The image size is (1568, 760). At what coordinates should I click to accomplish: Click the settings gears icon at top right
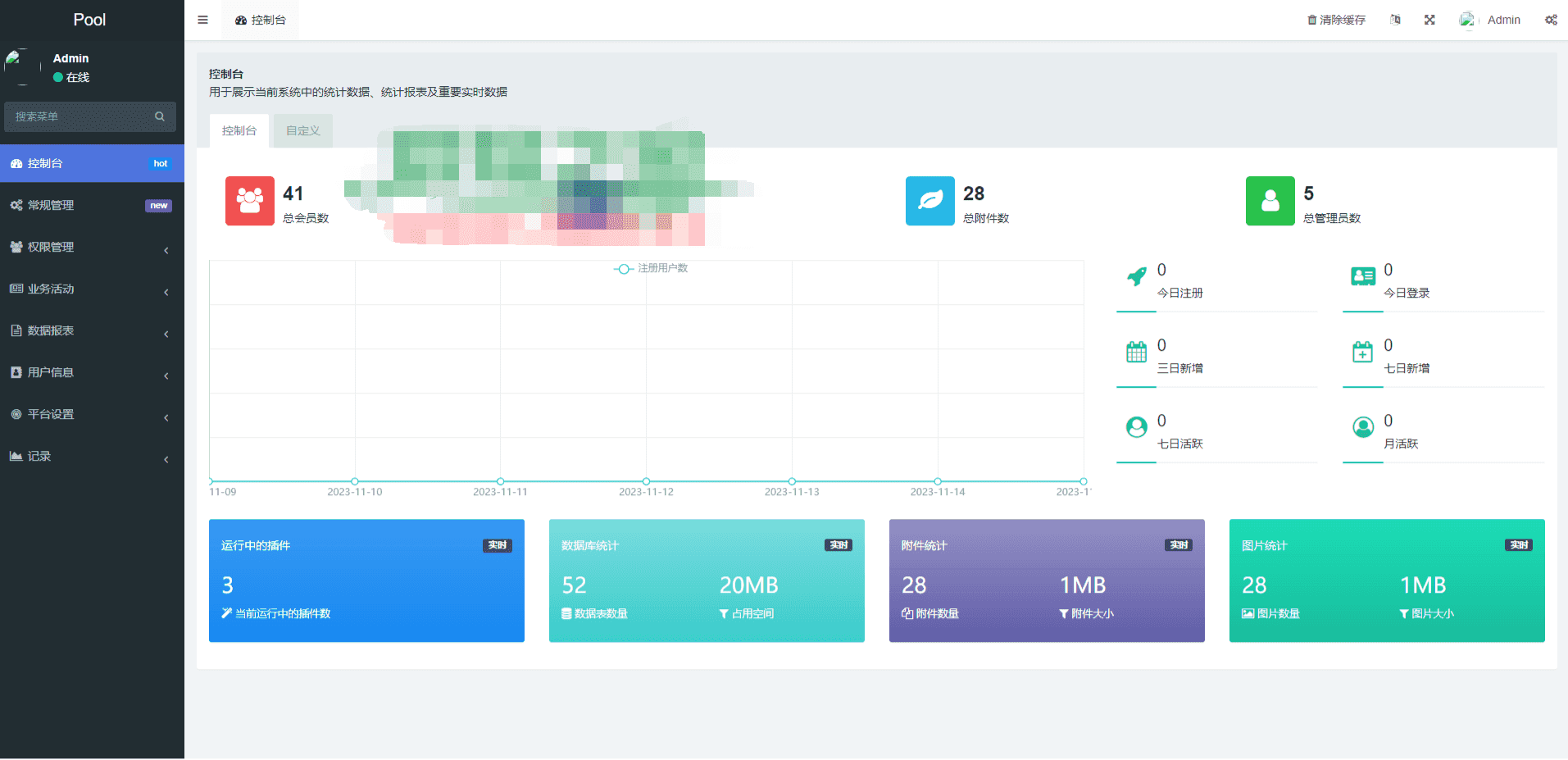click(x=1551, y=20)
